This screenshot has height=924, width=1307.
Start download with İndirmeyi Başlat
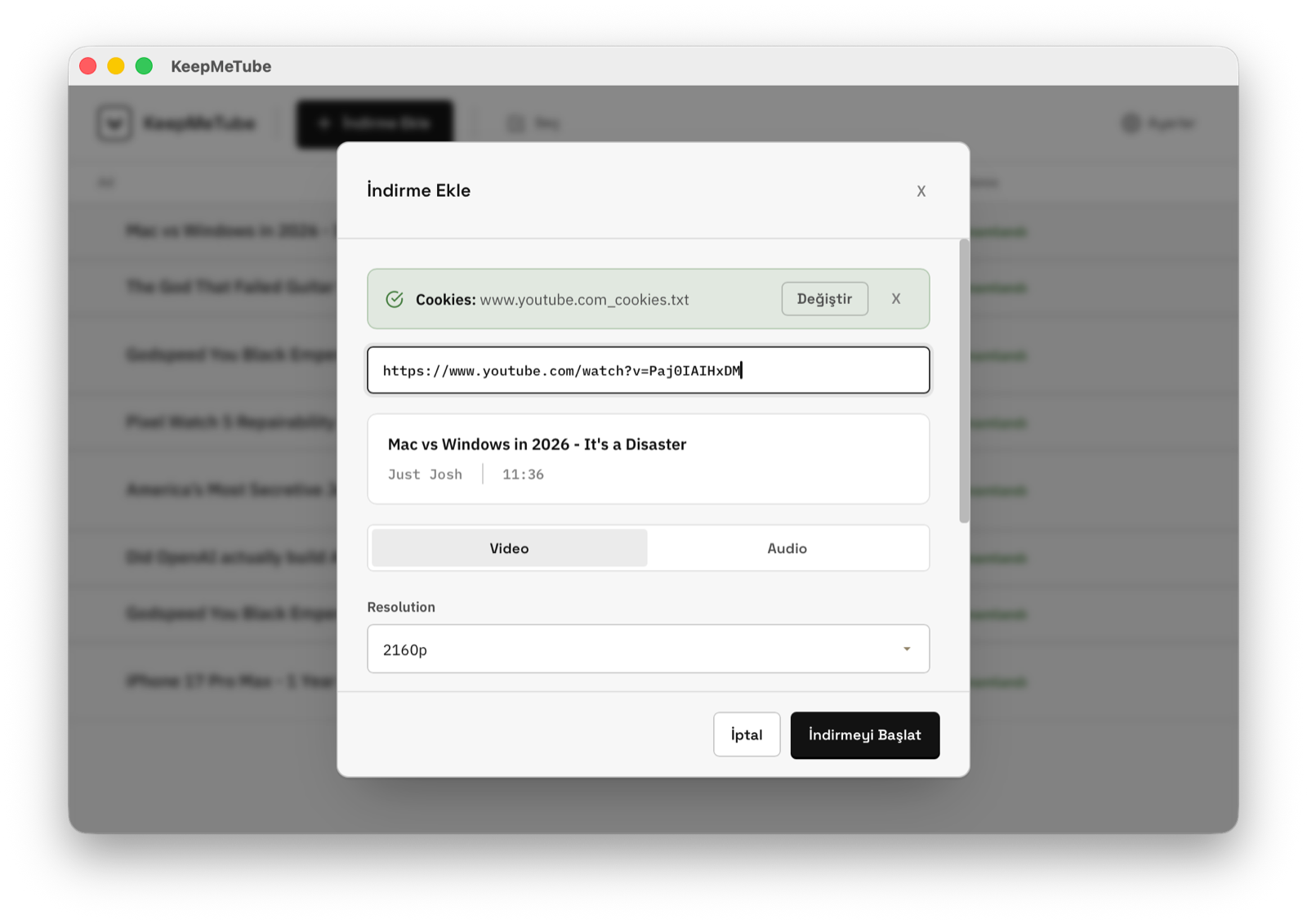point(865,734)
